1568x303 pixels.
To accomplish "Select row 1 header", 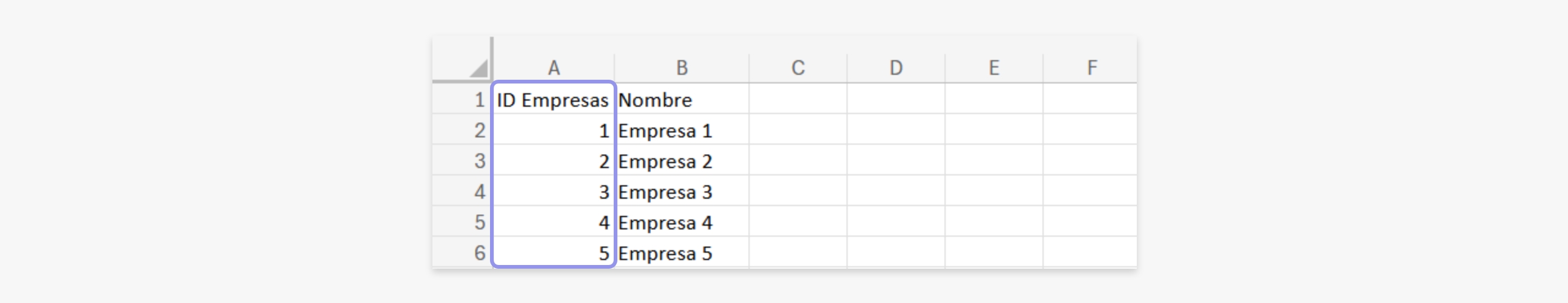I will click(x=462, y=99).
